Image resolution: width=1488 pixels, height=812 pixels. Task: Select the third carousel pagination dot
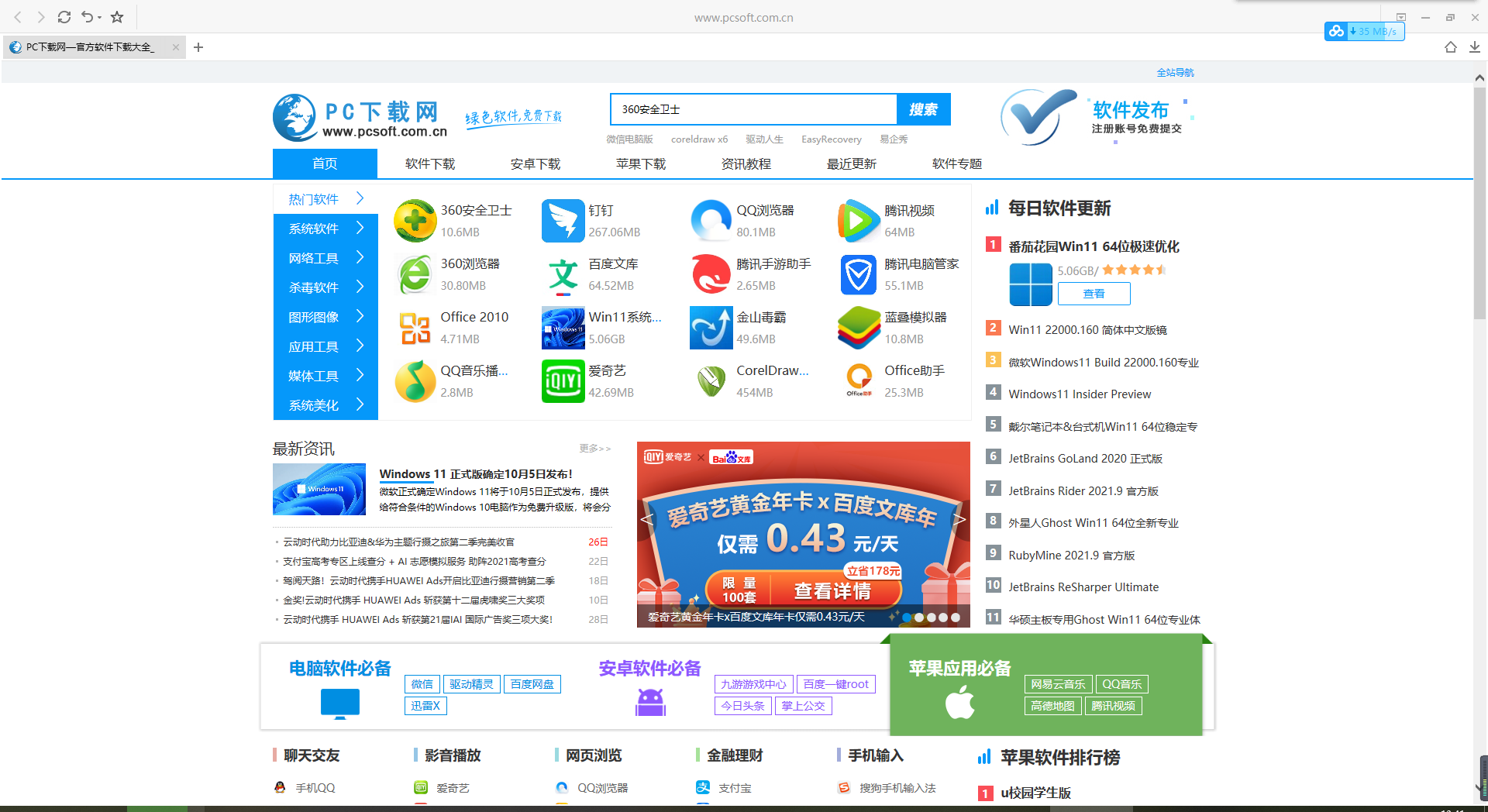tap(931, 618)
